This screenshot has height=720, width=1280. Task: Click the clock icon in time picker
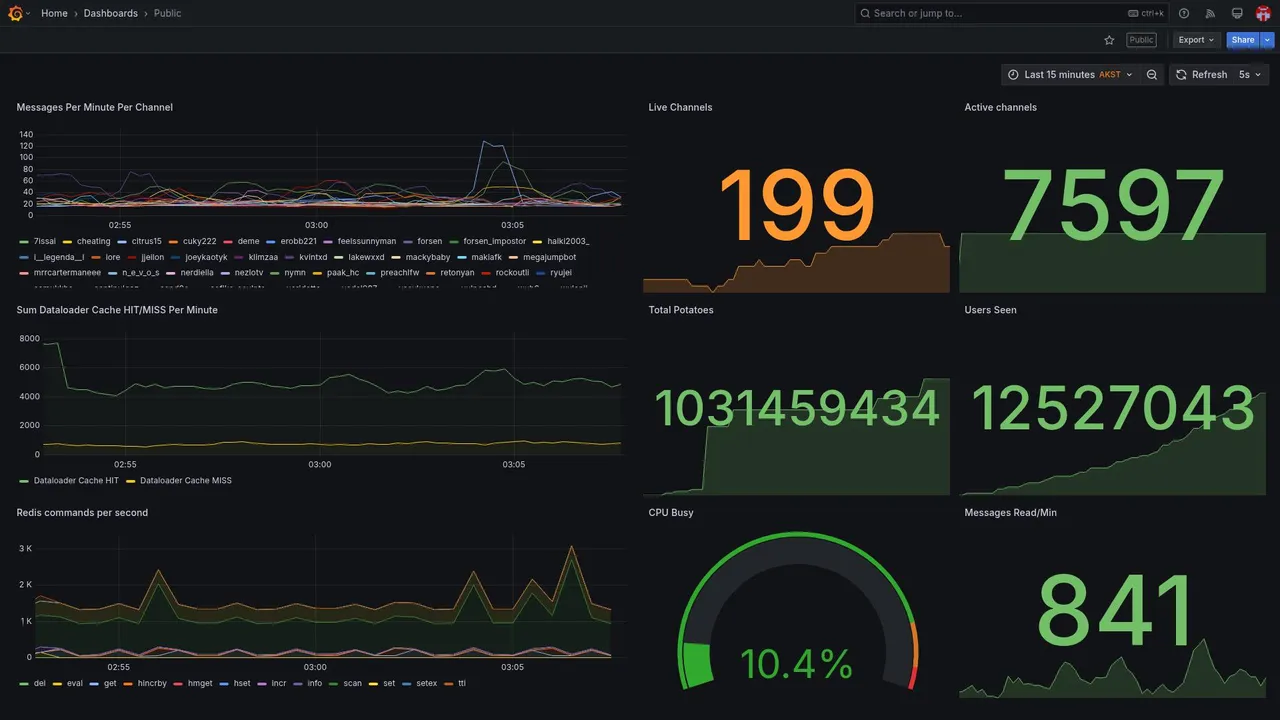point(1013,75)
